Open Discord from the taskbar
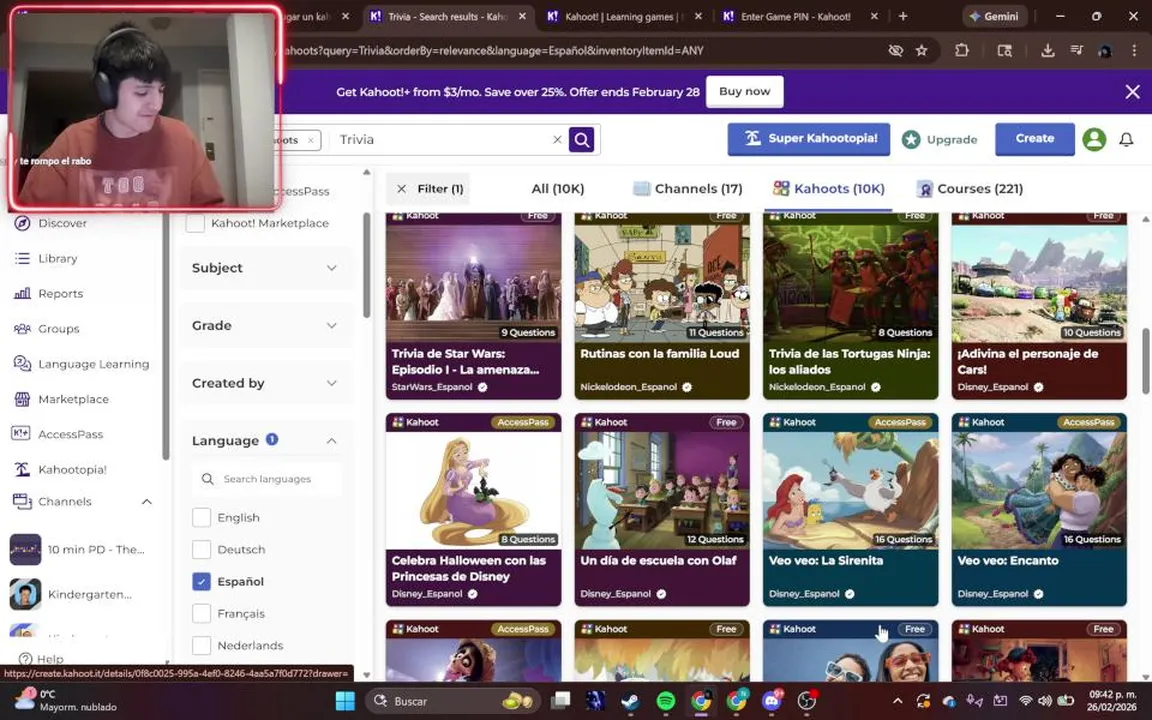The height and width of the screenshot is (720, 1152). pyautogui.click(x=771, y=701)
